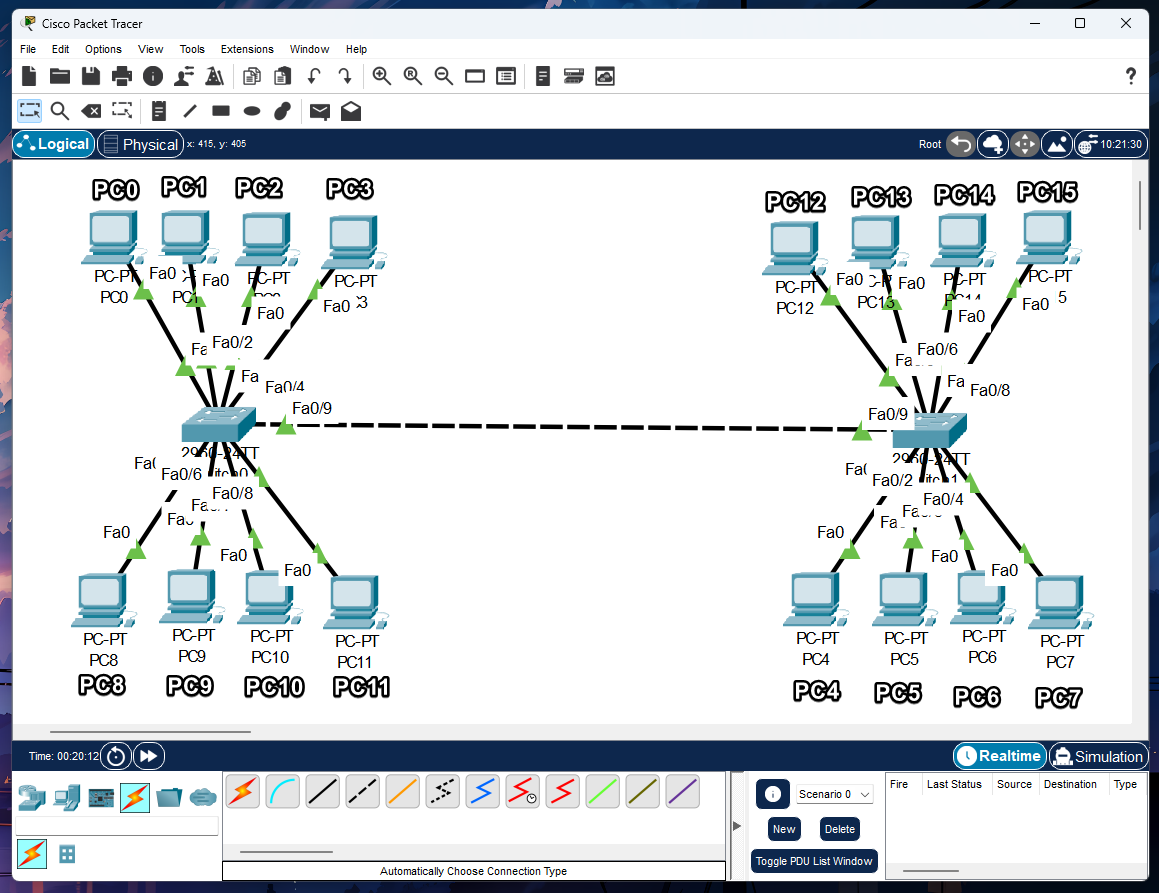The height and width of the screenshot is (893, 1159).
Task: Open the Help question mark icon
Action: pos(1130,76)
